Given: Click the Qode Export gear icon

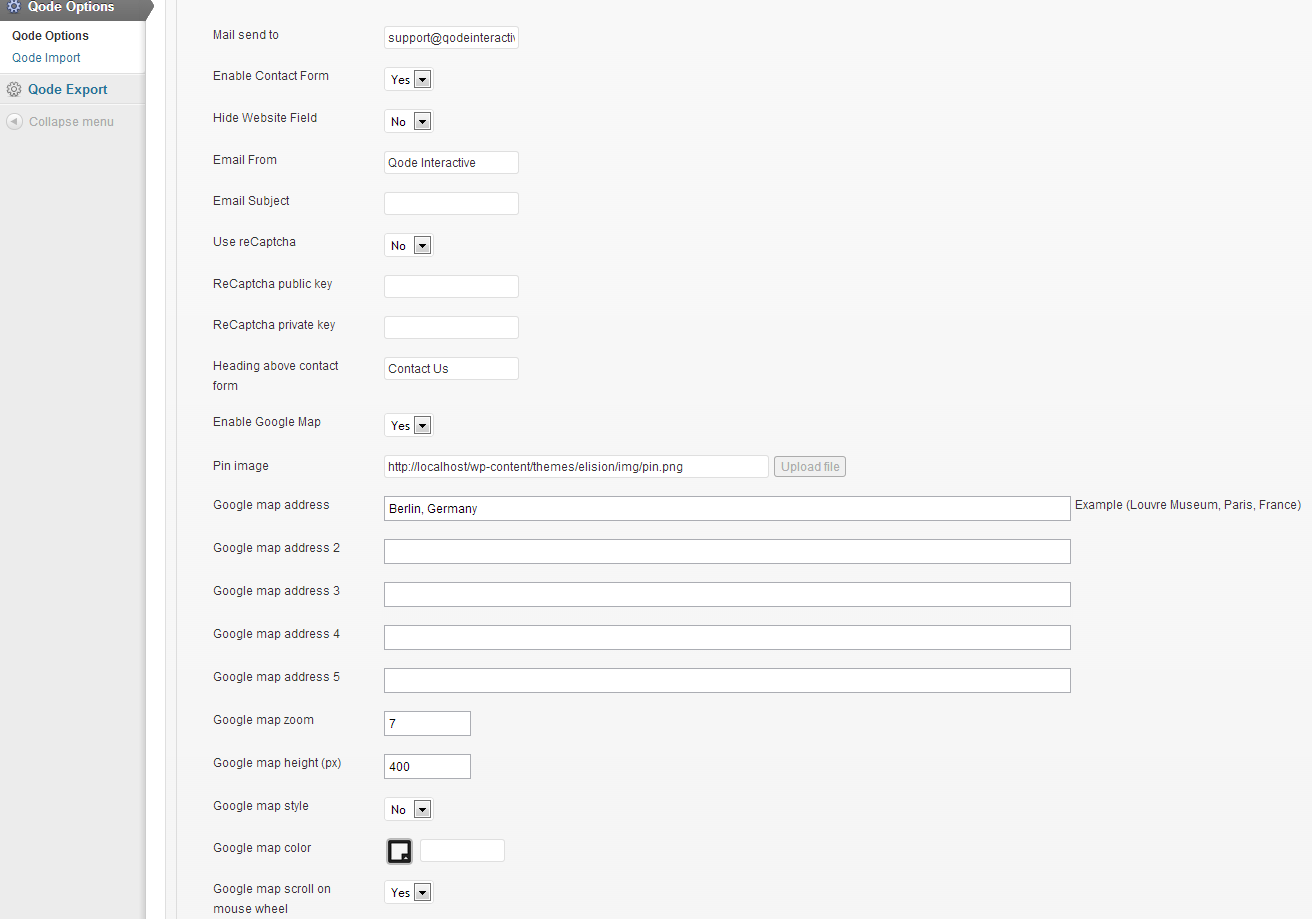Looking at the screenshot, I should [x=14, y=90].
